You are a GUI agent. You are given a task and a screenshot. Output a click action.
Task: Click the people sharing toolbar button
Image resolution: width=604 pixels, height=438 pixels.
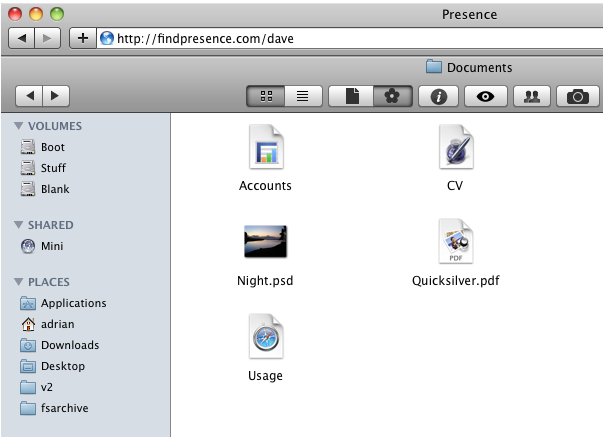[532, 96]
